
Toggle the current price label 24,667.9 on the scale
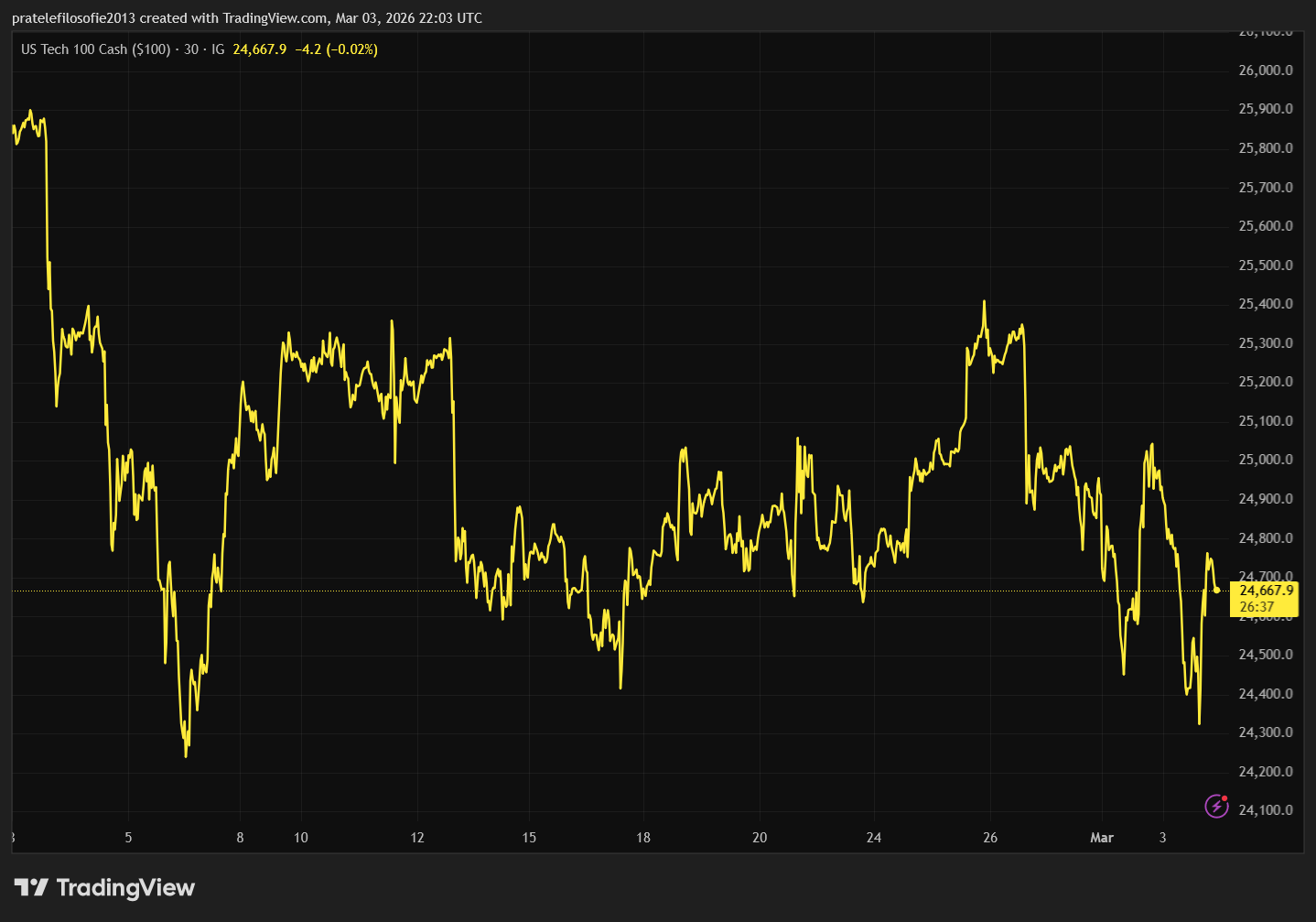click(x=1266, y=591)
